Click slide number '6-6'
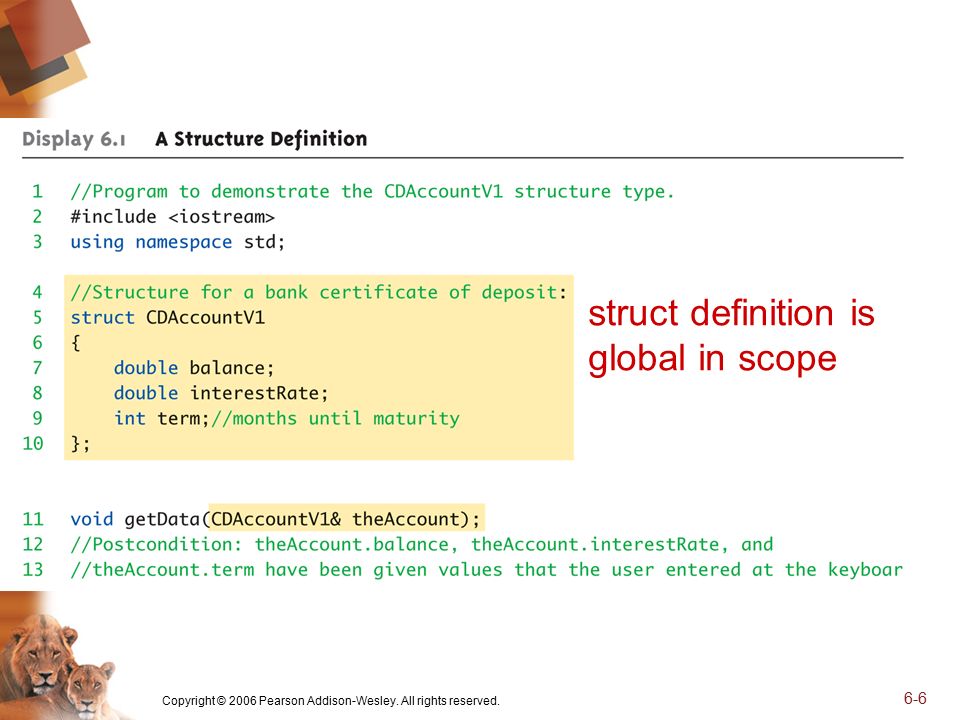This screenshot has width=960, height=720. pyautogui.click(x=915, y=698)
